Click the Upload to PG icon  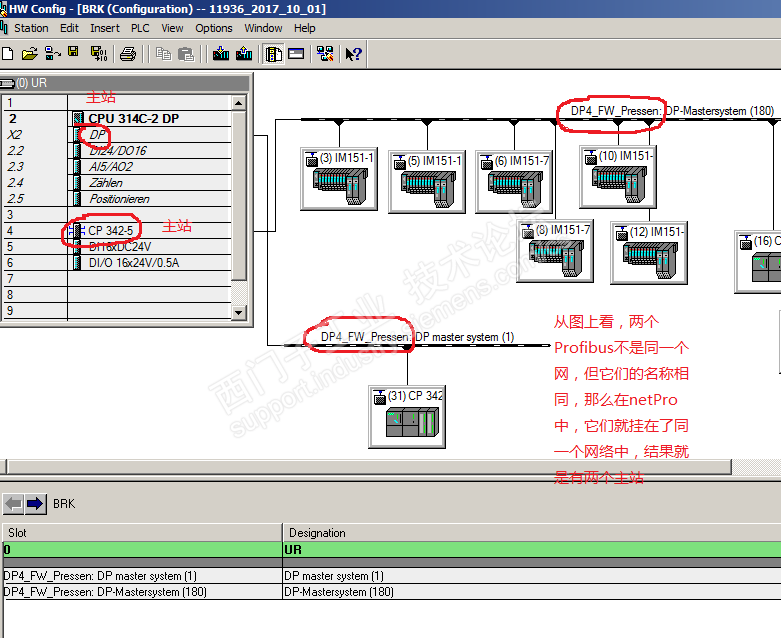(x=244, y=53)
